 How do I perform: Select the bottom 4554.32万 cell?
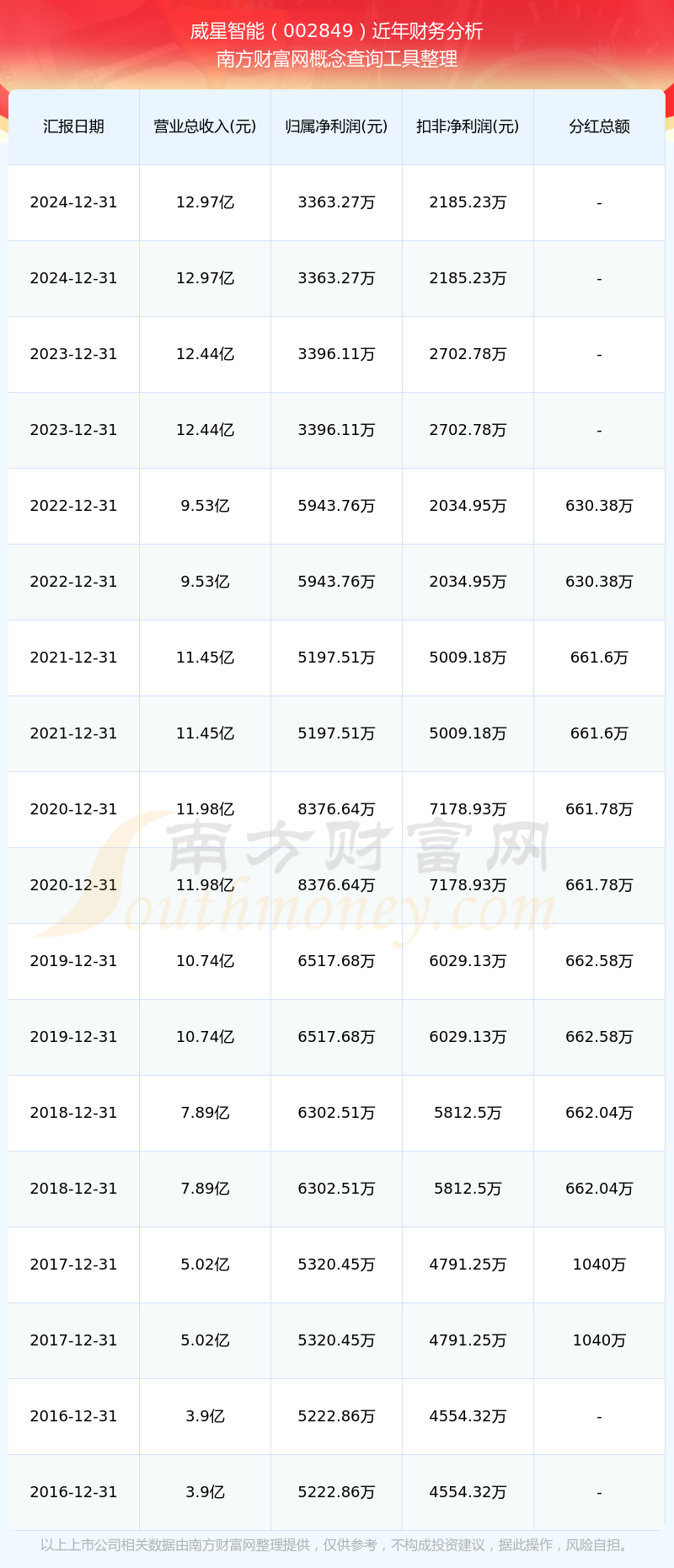click(468, 1492)
